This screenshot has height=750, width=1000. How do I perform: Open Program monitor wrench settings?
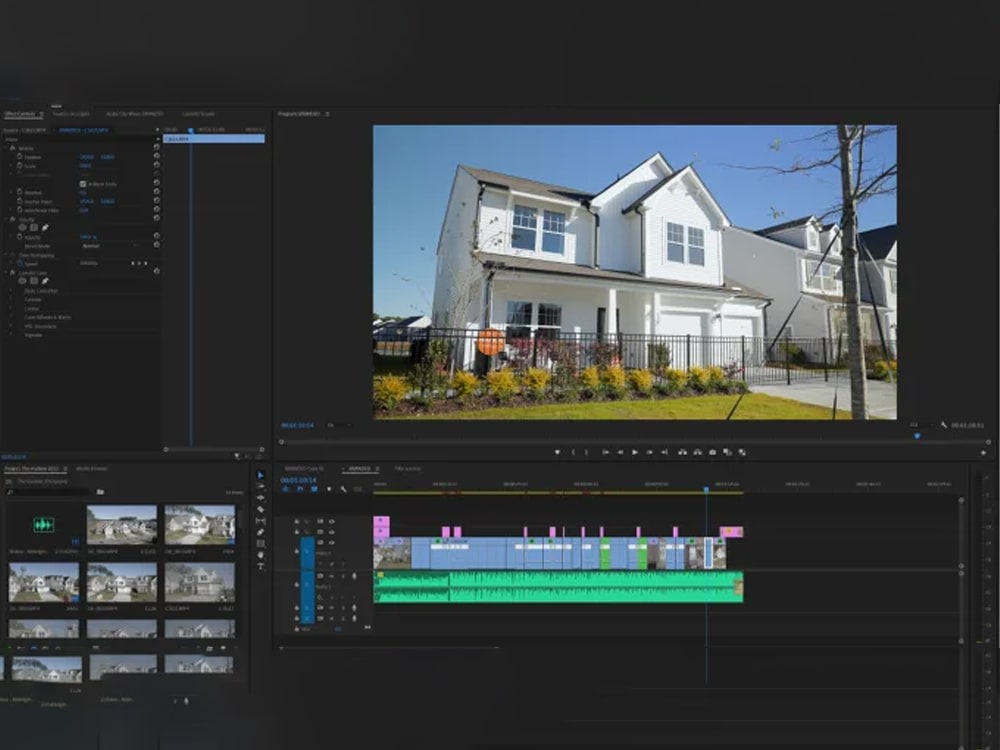943,425
